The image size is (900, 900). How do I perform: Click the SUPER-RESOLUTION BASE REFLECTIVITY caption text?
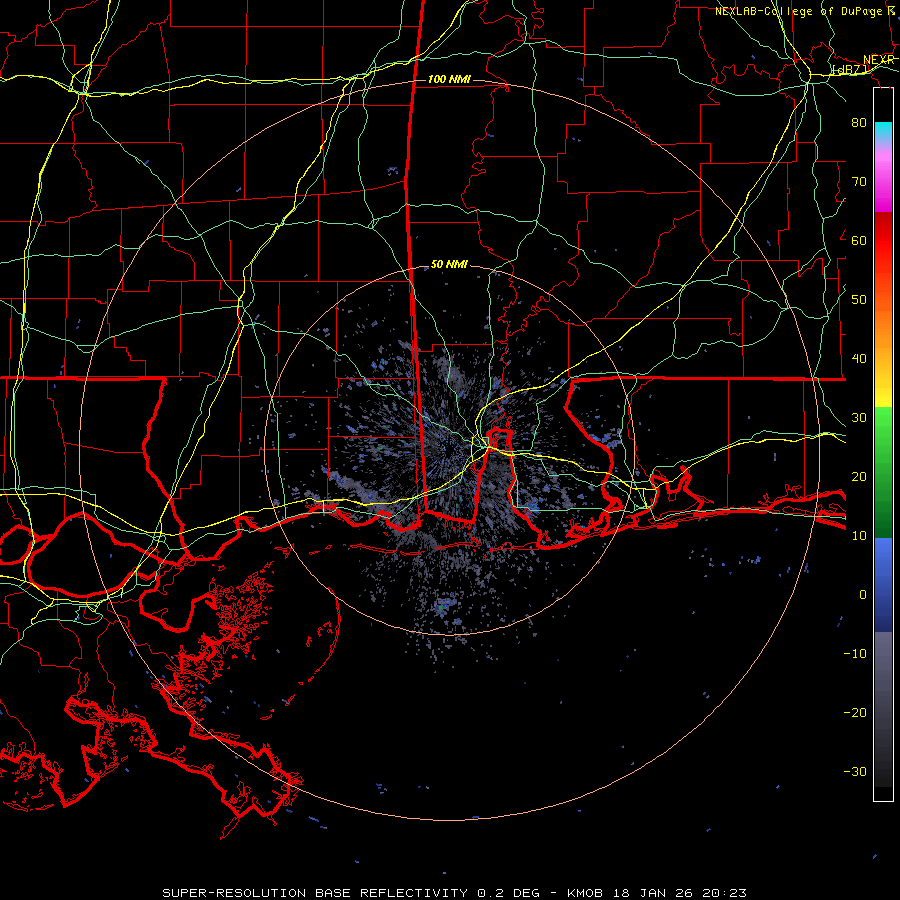(x=315, y=893)
